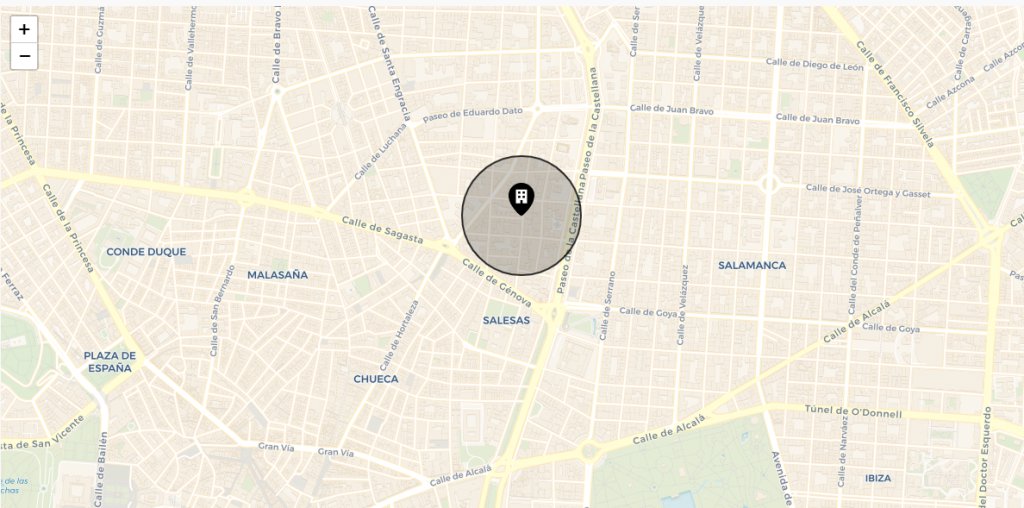Select the CHUECA district label
Image resolution: width=1024 pixels, height=508 pixels.
point(376,379)
